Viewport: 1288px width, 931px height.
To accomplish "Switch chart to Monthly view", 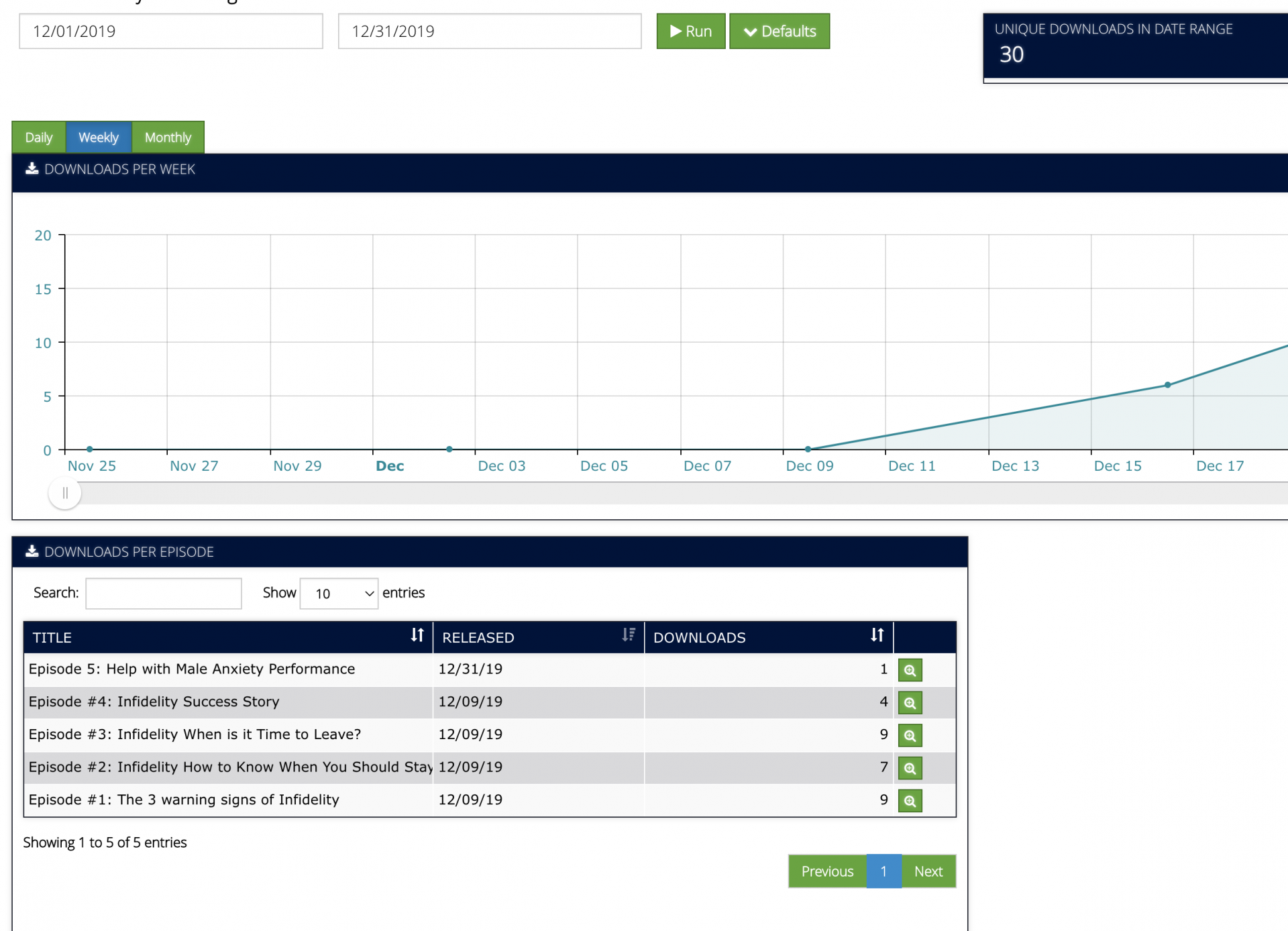I will (x=168, y=138).
